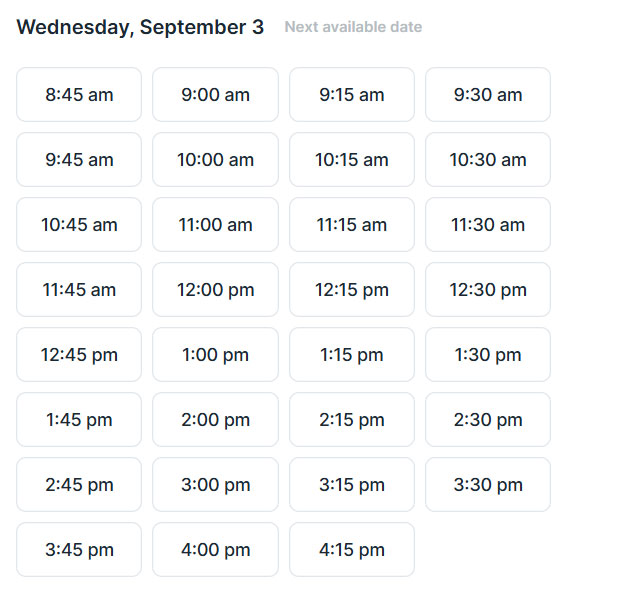The image size is (623, 589).
Task: Choose the 9:30 am time slot
Action: pos(488,95)
